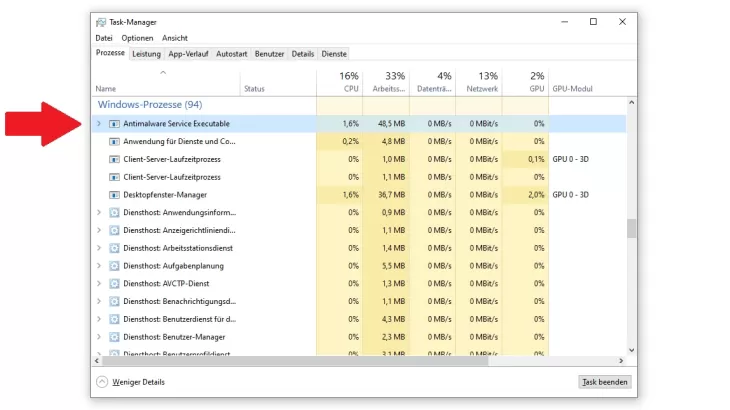Open the Autostart tab

pyautogui.click(x=231, y=54)
